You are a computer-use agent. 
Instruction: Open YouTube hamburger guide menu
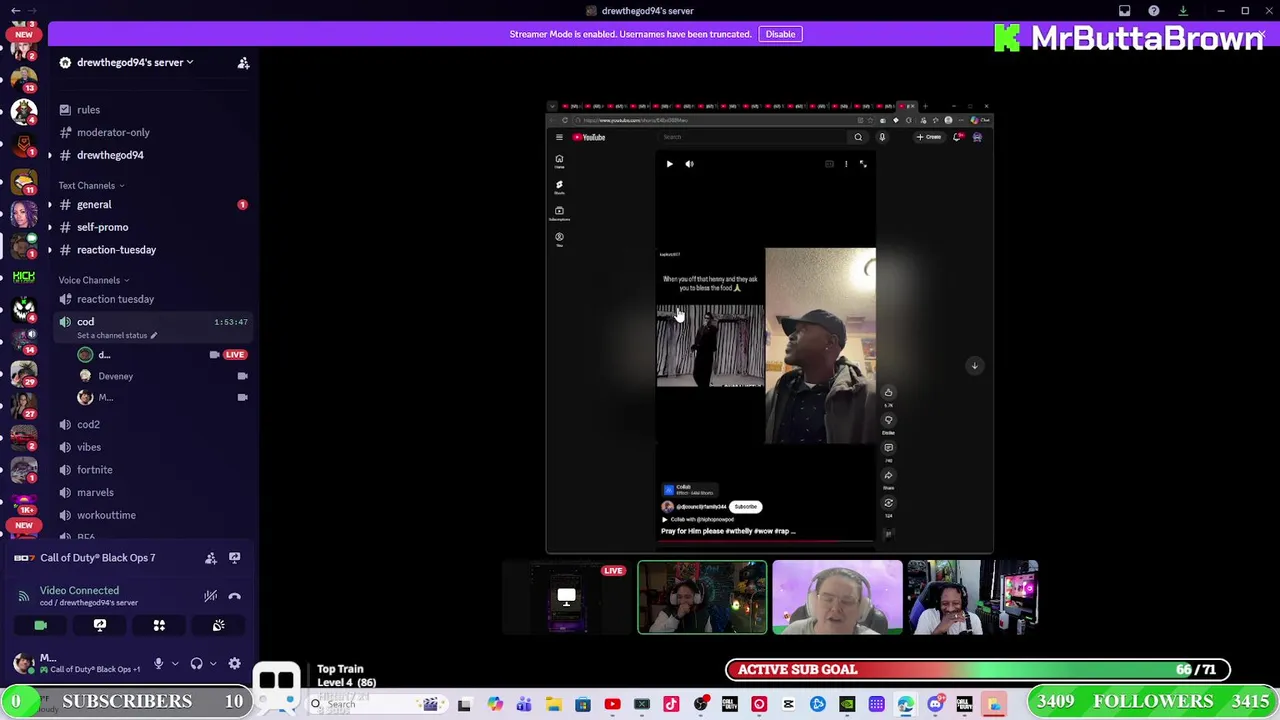559,137
